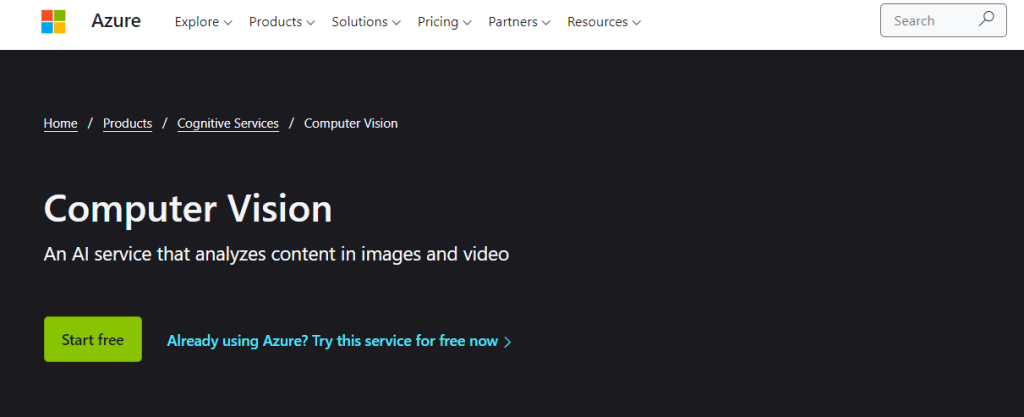Go to Home breadcrumb link
The height and width of the screenshot is (417, 1024).
point(61,123)
